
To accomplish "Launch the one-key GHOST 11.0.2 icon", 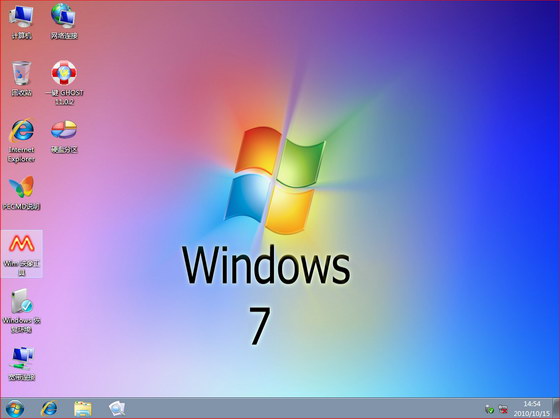I will pyautogui.click(x=64, y=83).
